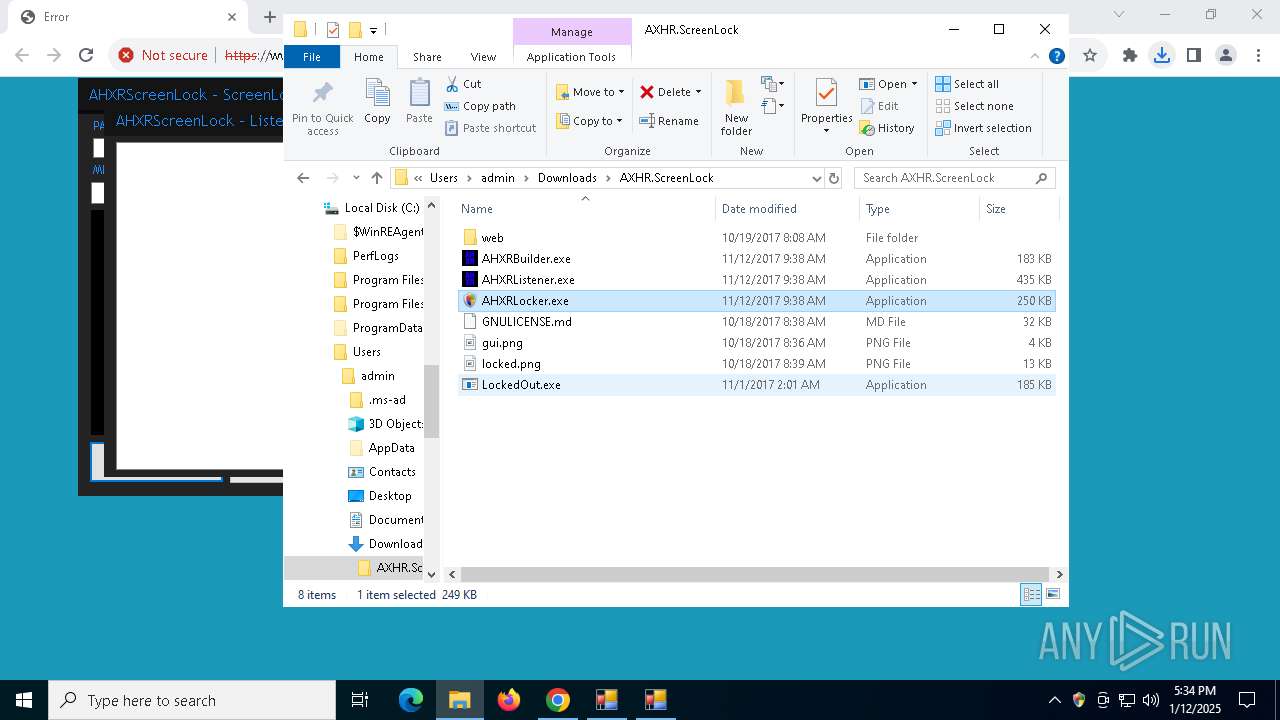Click the Edit ribbon button
Screen dimensions: 1280x720
(879, 106)
